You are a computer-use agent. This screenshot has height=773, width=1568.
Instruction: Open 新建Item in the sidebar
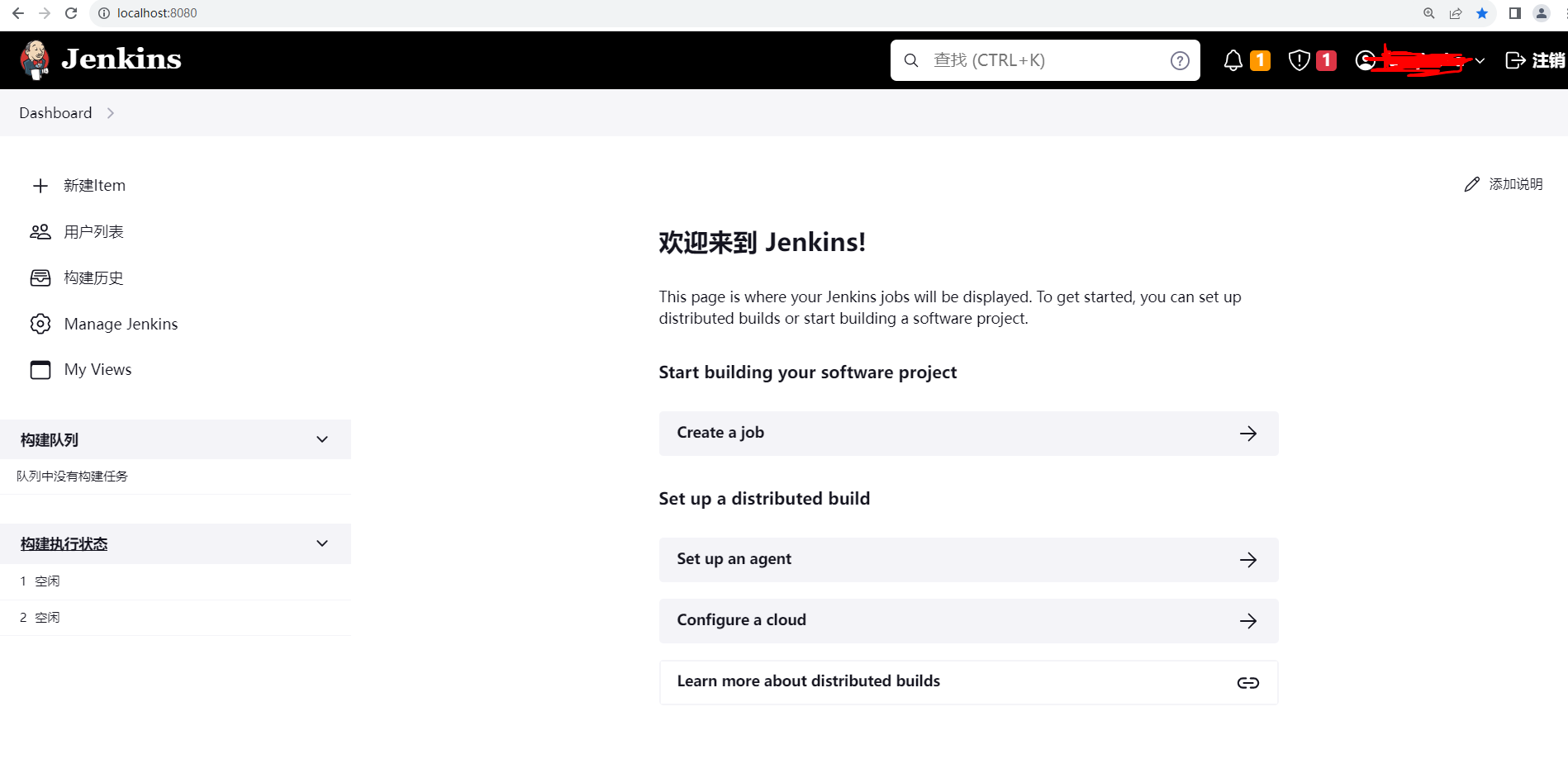(94, 186)
